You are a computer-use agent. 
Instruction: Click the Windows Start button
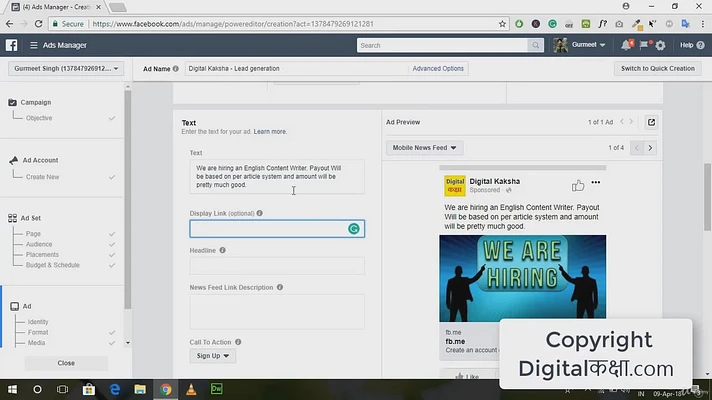(12, 389)
